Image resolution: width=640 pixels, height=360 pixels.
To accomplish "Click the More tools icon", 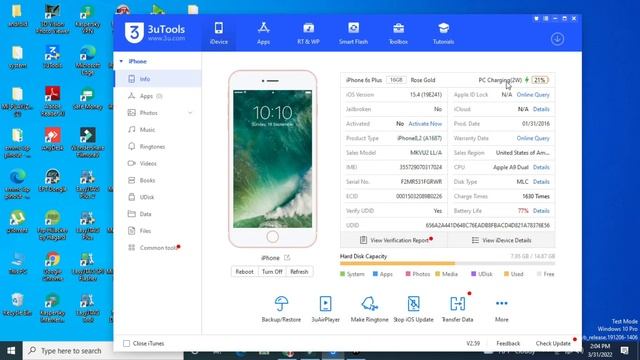I will point(502,303).
